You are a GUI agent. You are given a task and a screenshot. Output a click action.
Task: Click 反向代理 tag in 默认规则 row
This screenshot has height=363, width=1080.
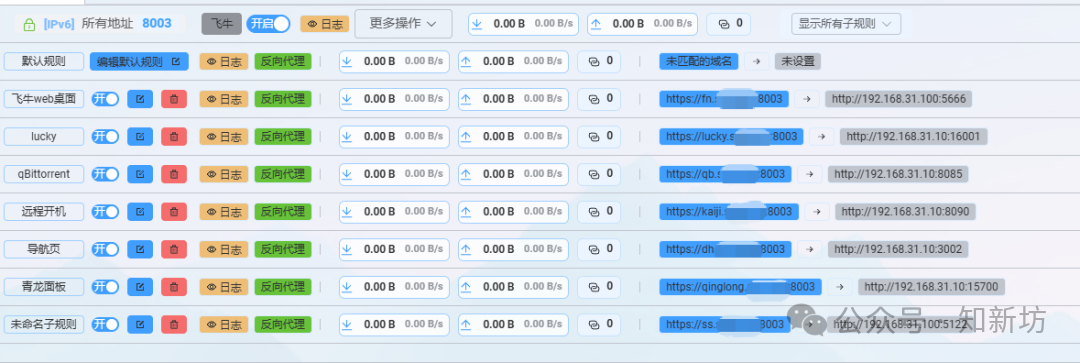[x=283, y=61]
